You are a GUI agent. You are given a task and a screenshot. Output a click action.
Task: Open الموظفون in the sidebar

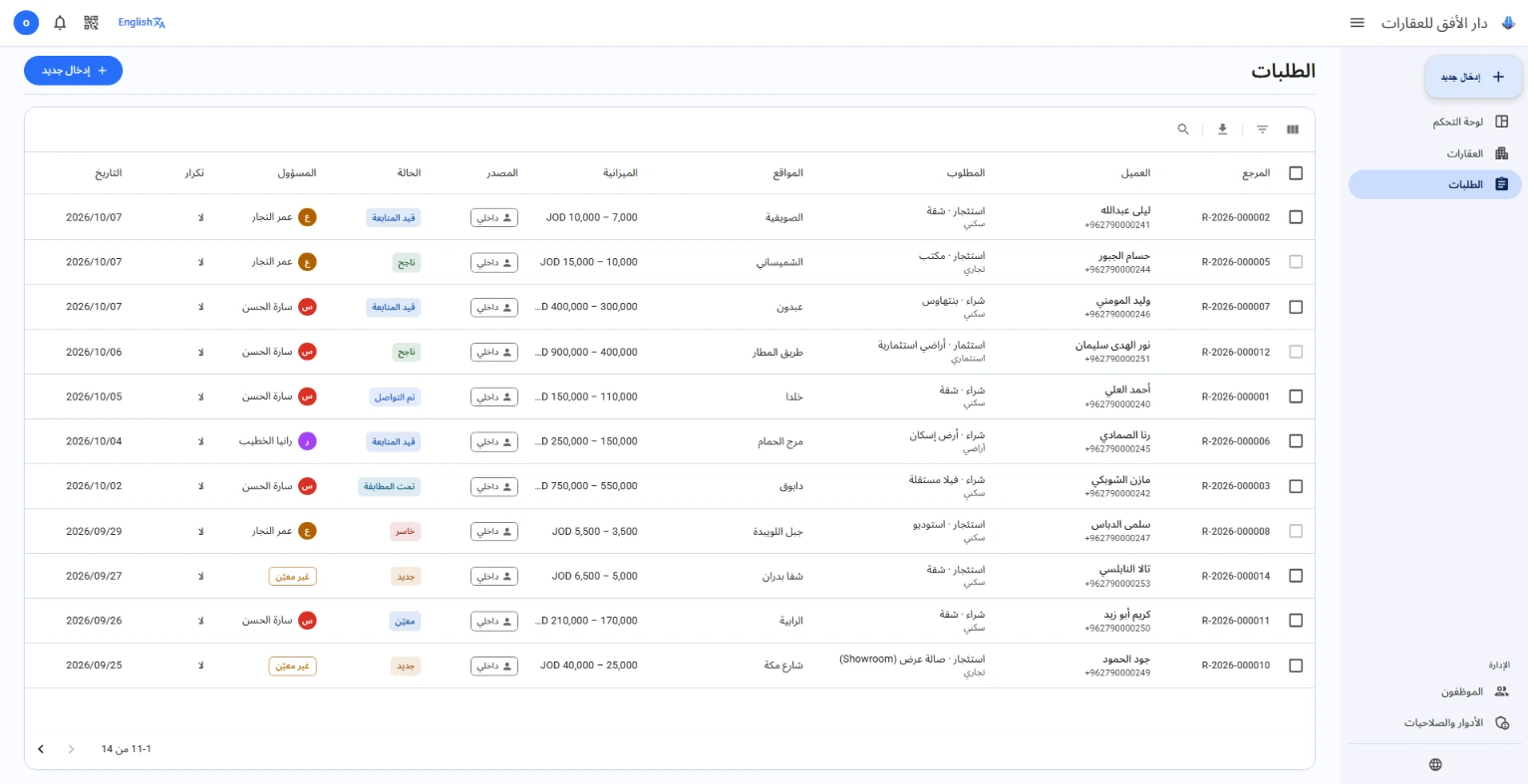point(1435,691)
